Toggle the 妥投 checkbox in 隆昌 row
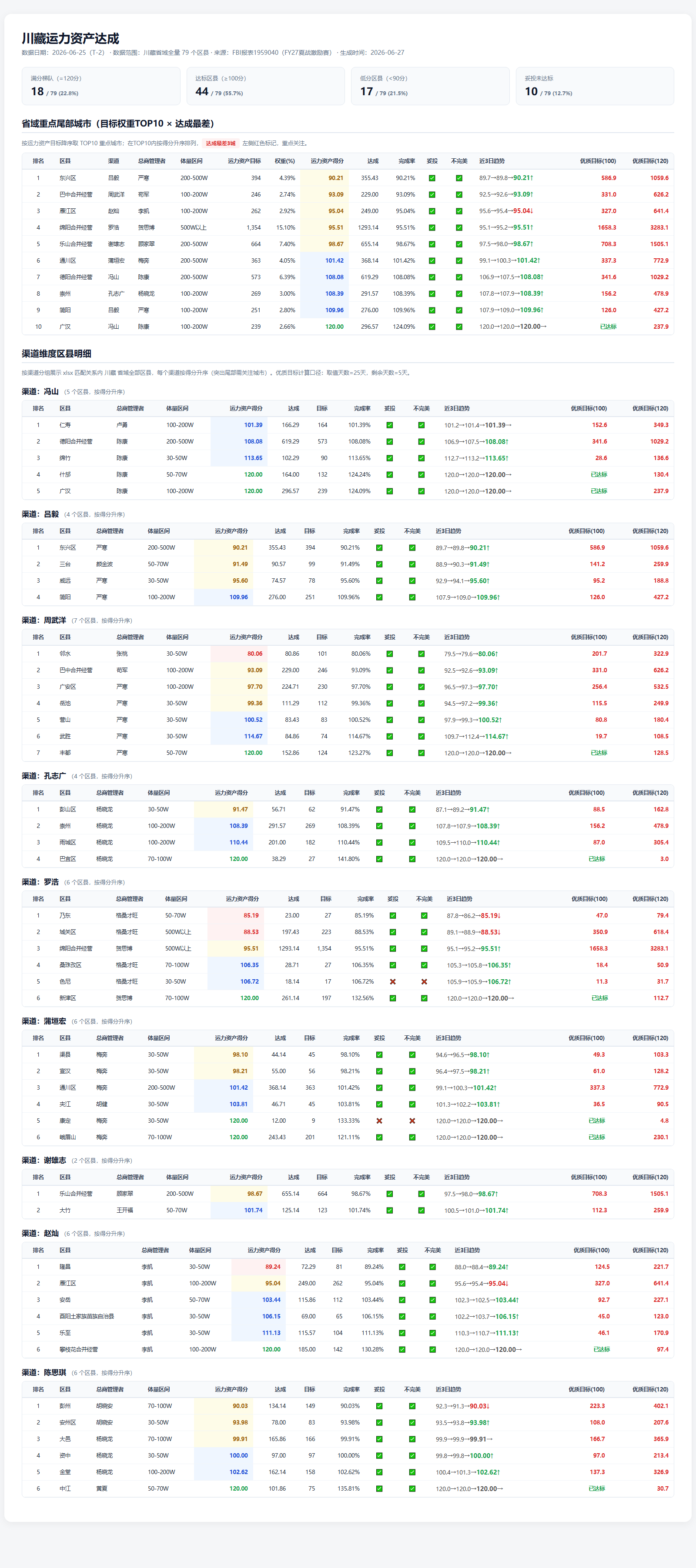This screenshot has height=1568, width=696. click(x=402, y=1267)
